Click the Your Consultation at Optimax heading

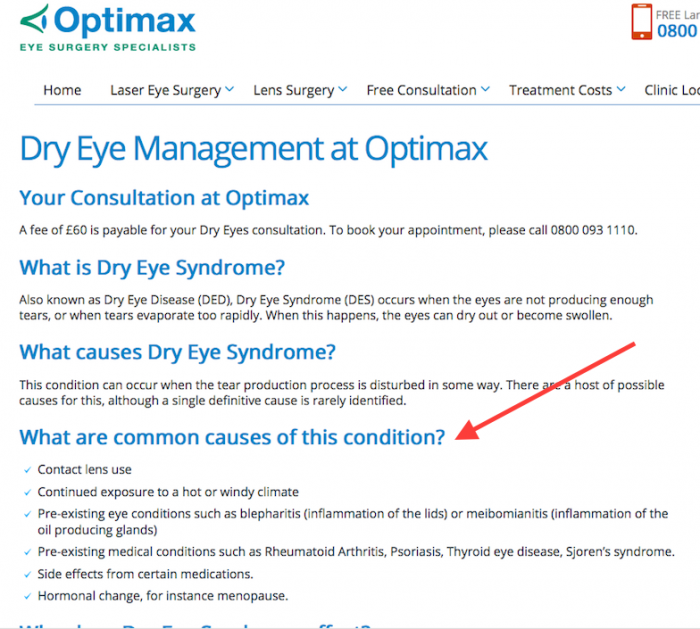[x=164, y=198]
